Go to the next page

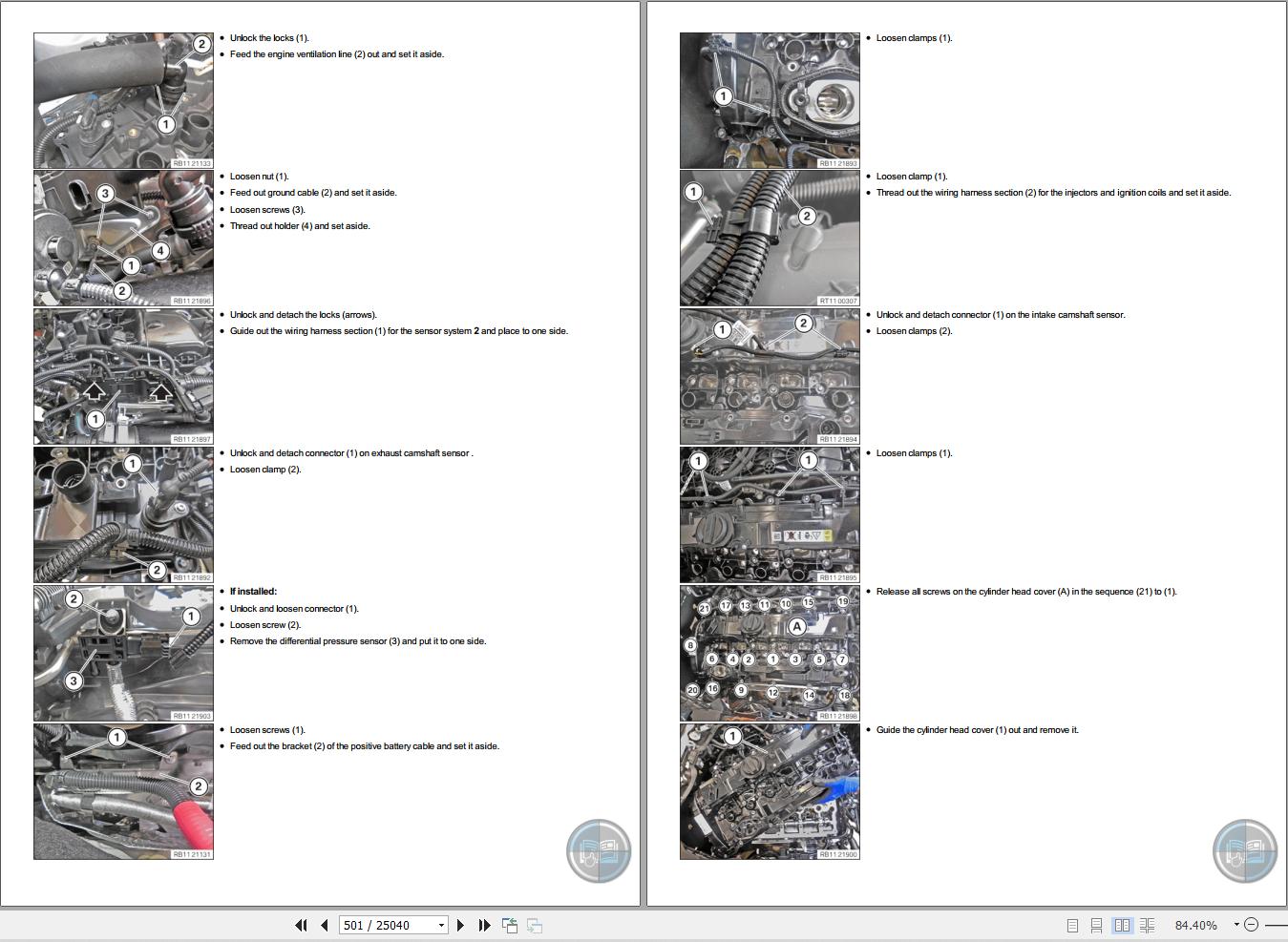coord(460,925)
